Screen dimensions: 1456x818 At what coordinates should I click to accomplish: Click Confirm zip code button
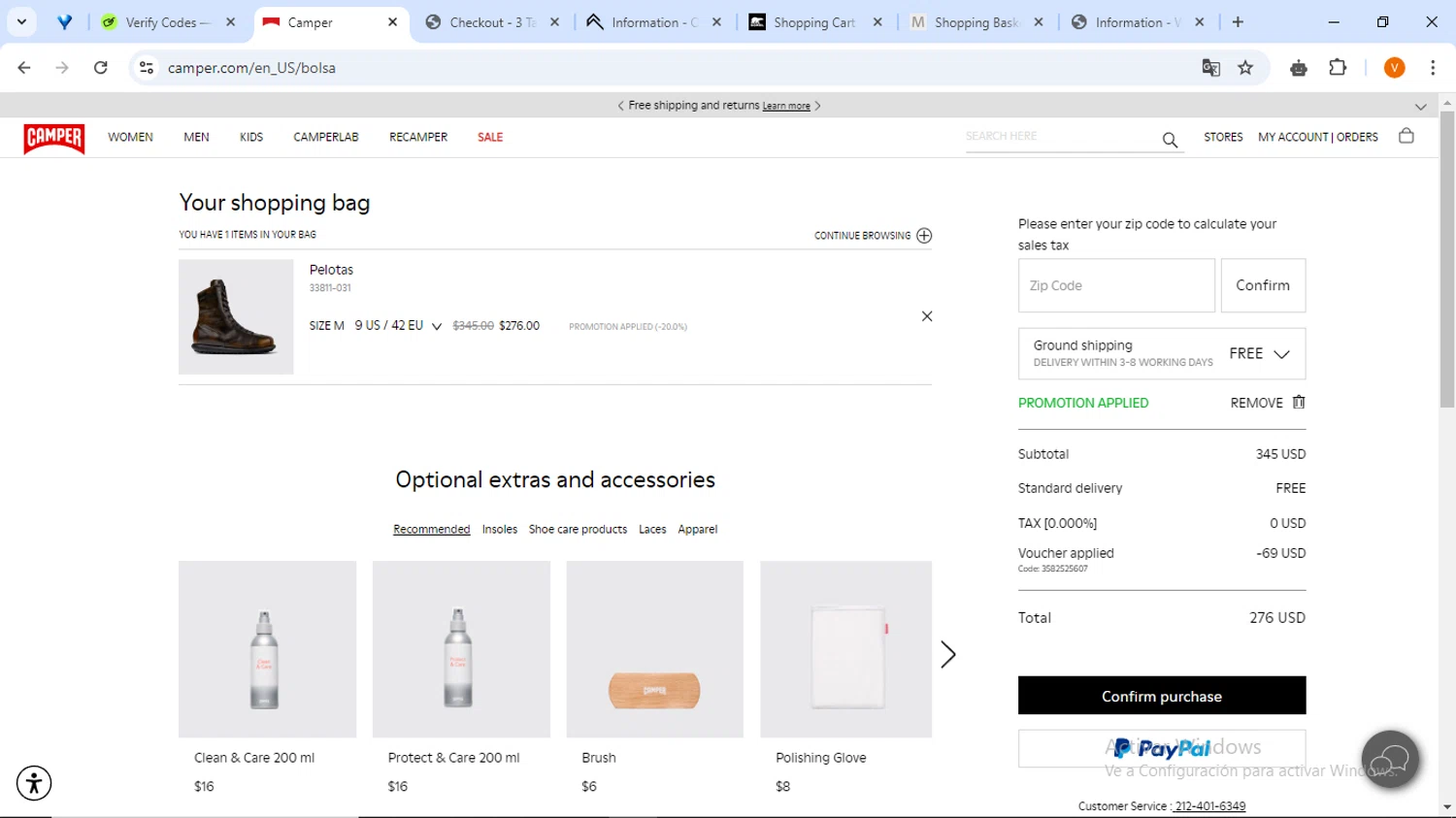point(1262,285)
